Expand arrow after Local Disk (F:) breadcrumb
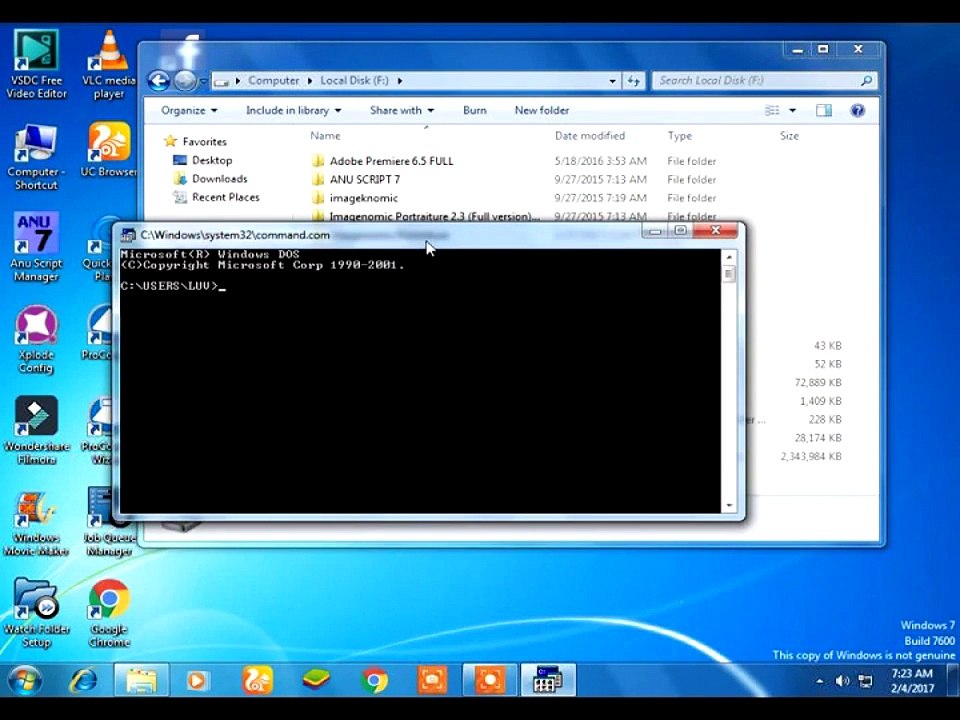 pyautogui.click(x=400, y=81)
